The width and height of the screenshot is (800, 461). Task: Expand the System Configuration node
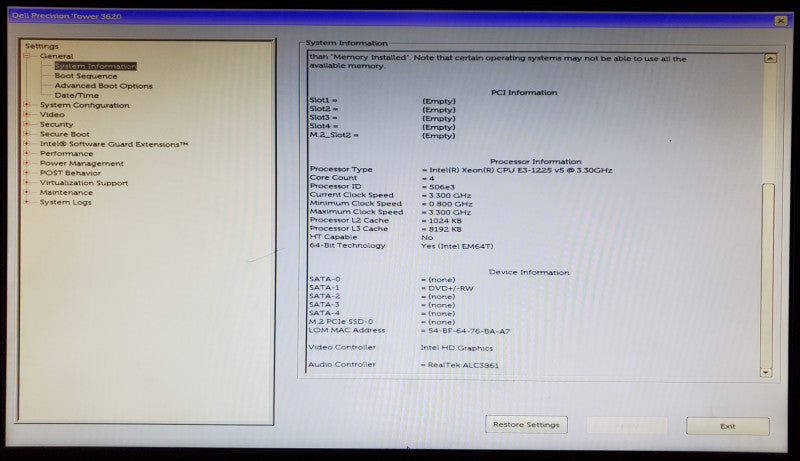coord(27,105)
